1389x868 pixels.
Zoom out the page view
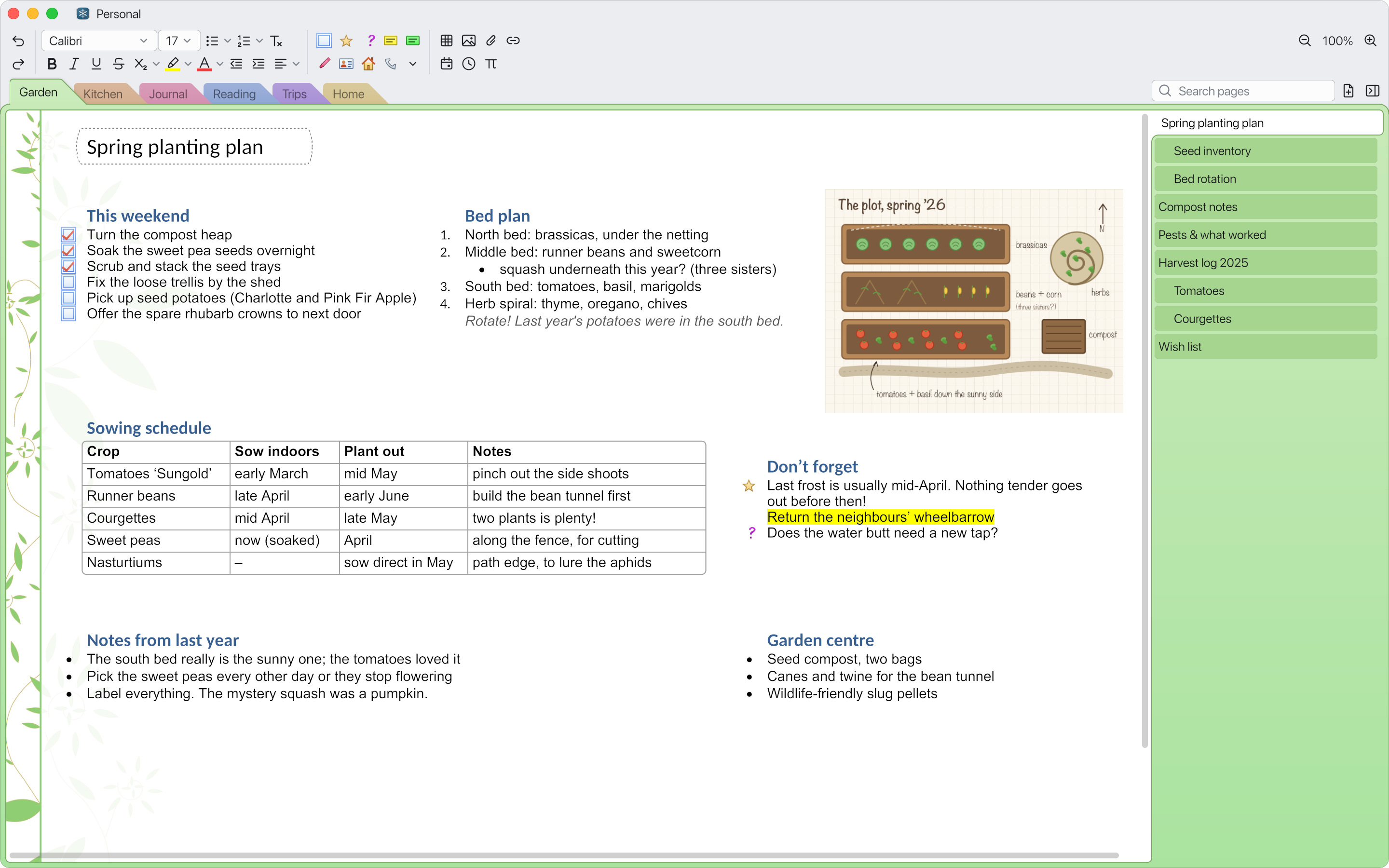[1305, 41]
